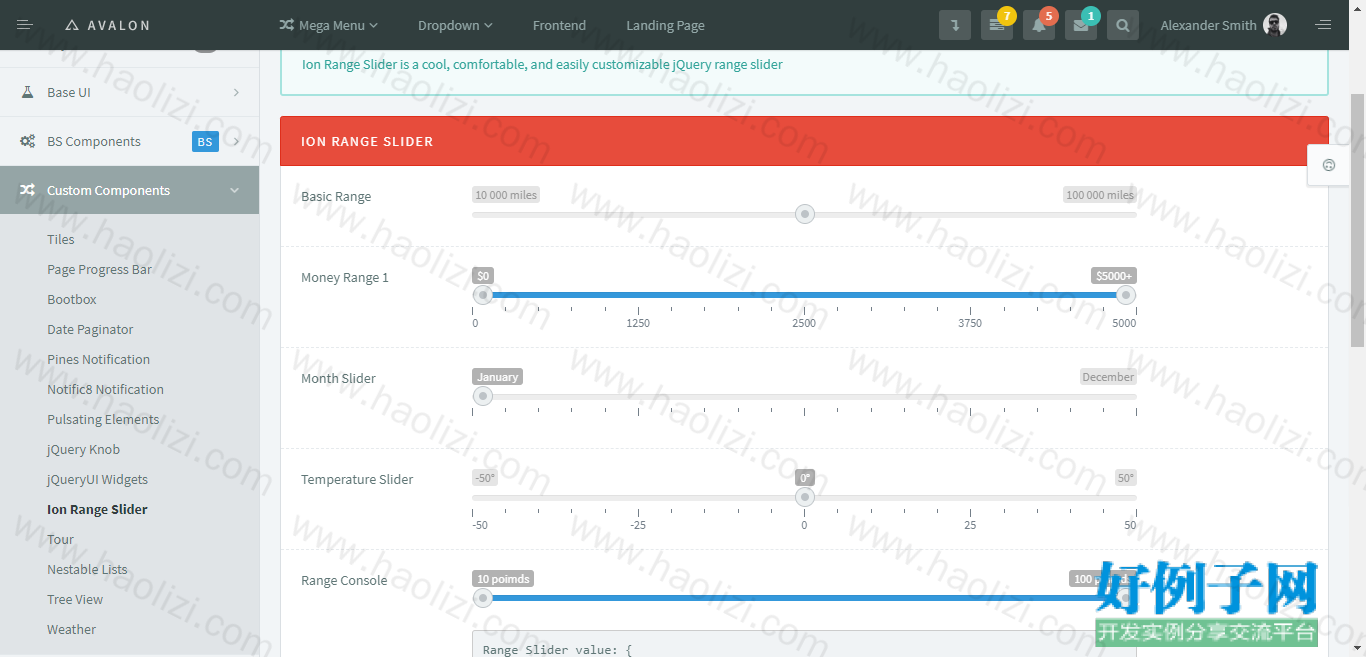Go to the Frontend page
The height and width of the screenshot is (657, 1366).
559,25
